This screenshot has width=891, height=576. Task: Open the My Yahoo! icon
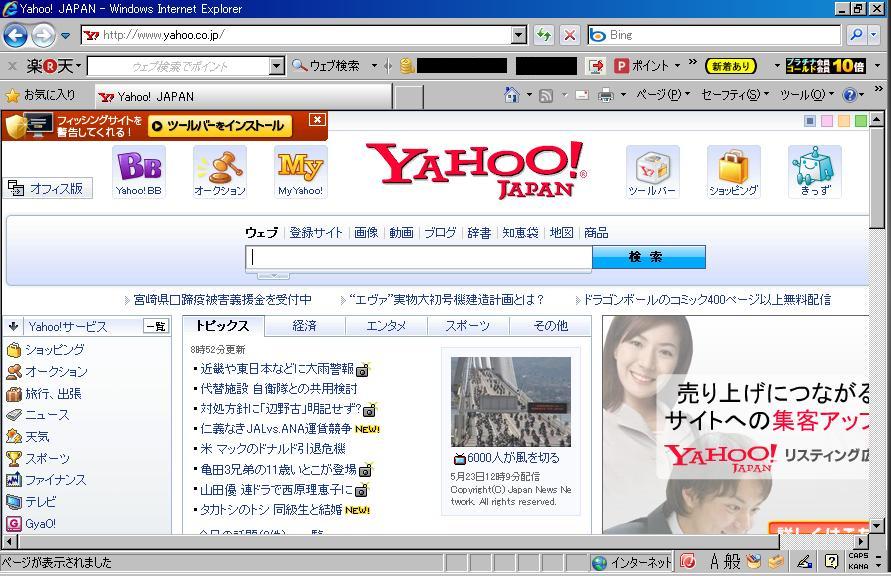click(301, 172)
